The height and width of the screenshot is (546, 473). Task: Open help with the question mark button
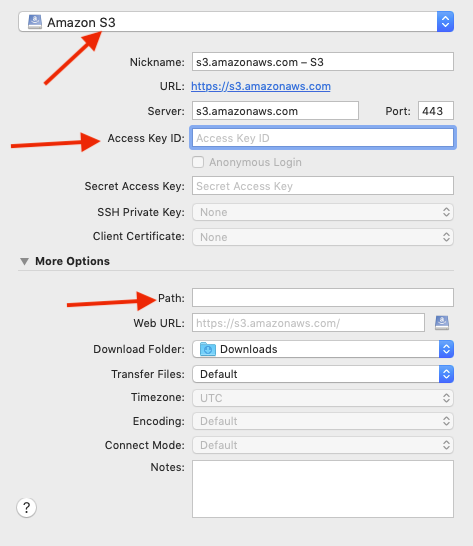pos(26,507)
